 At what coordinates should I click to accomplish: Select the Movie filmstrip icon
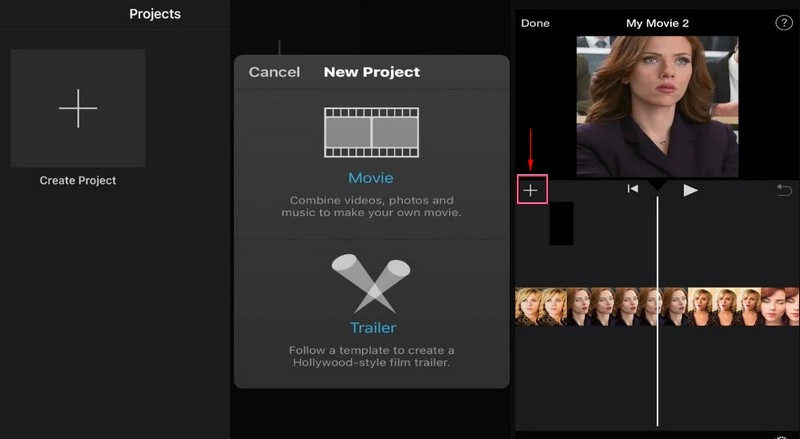click(x=371, y=132)
